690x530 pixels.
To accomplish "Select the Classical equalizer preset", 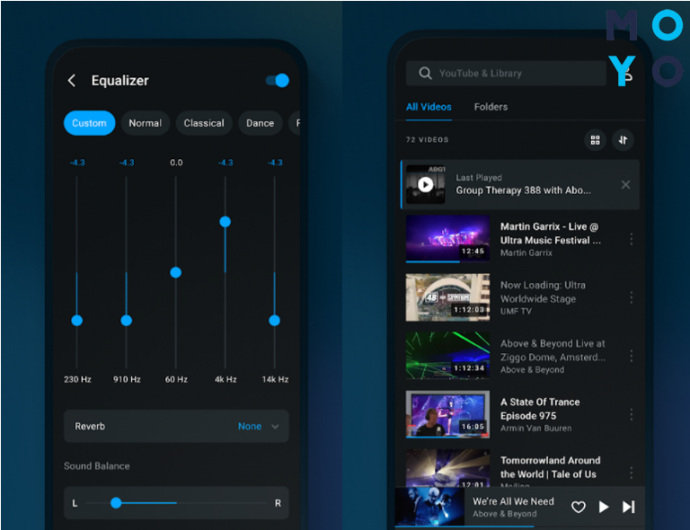I will point(204,123).
